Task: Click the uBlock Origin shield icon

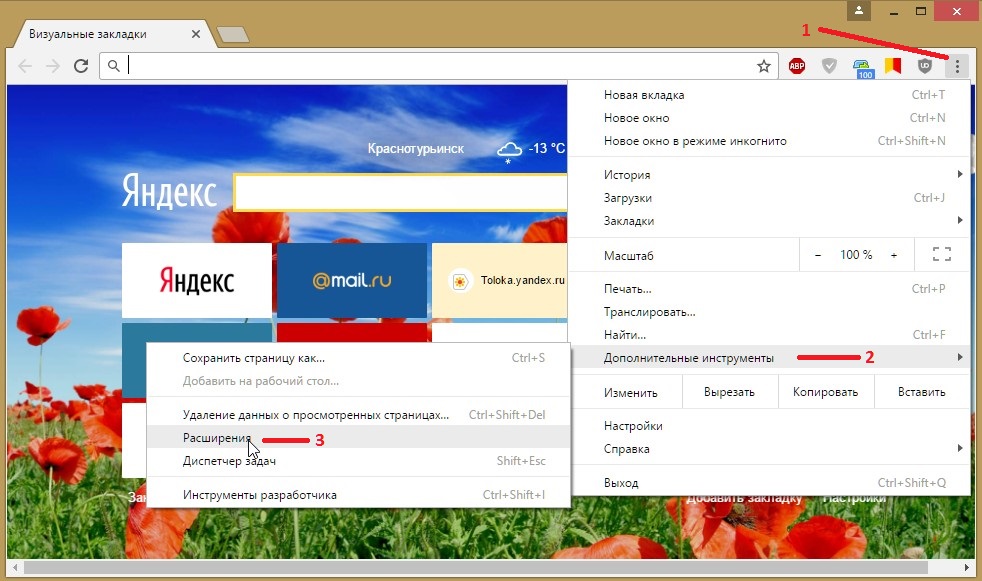Action: click(924, 66)
